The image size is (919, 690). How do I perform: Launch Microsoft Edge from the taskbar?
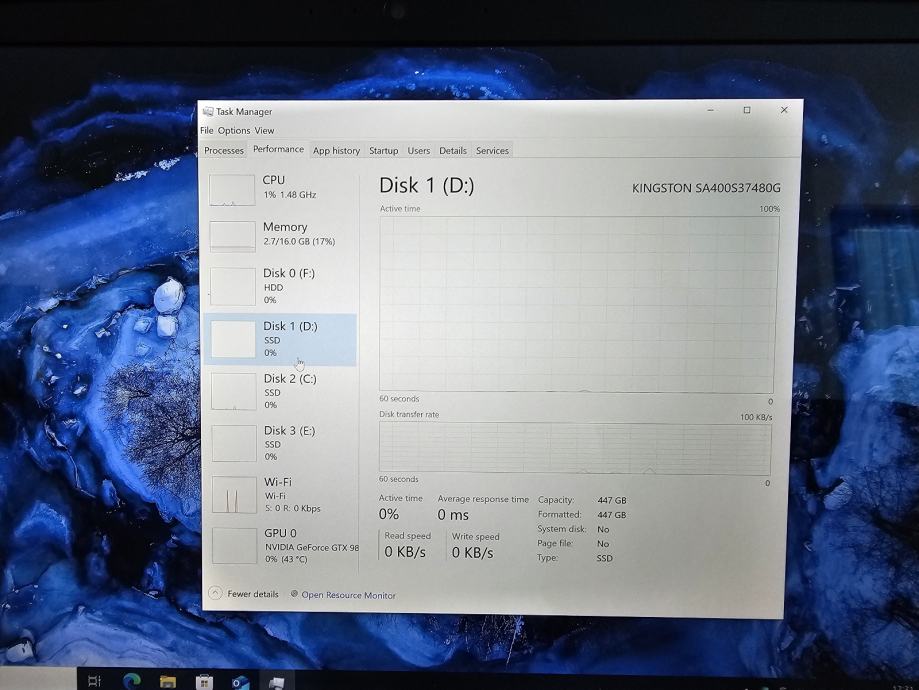tap(132, 681)
